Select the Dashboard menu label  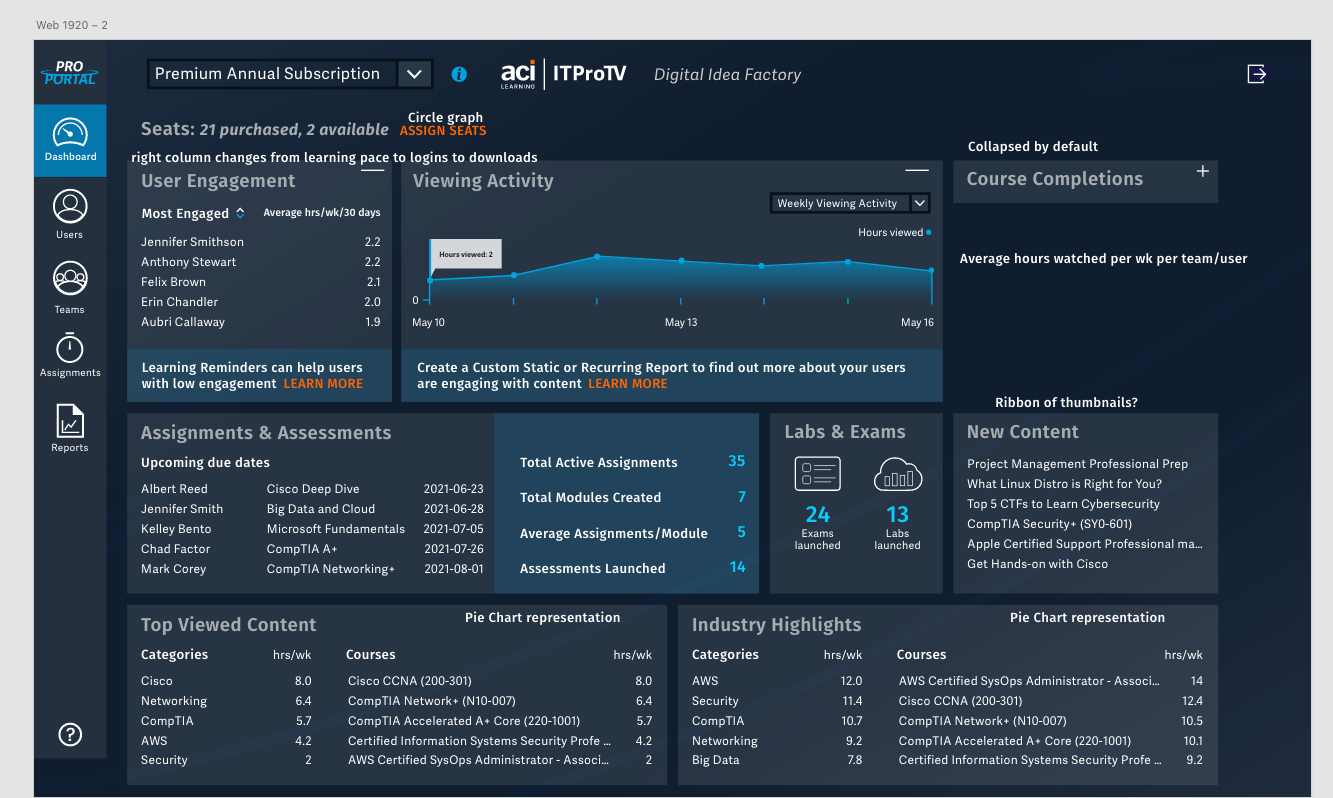tap(70, 157)
